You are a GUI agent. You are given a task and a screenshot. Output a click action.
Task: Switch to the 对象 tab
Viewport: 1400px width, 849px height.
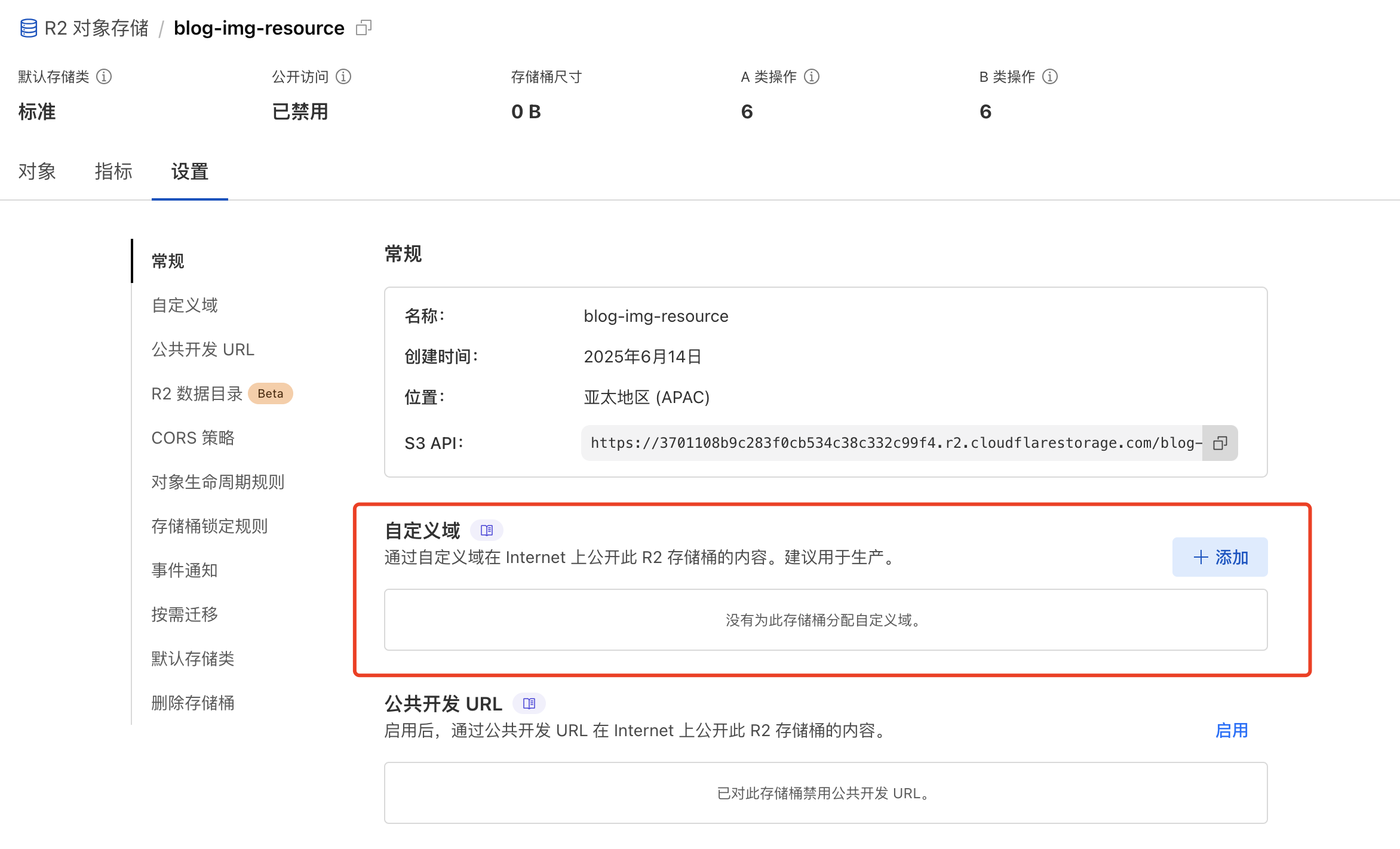pos(37,171)
